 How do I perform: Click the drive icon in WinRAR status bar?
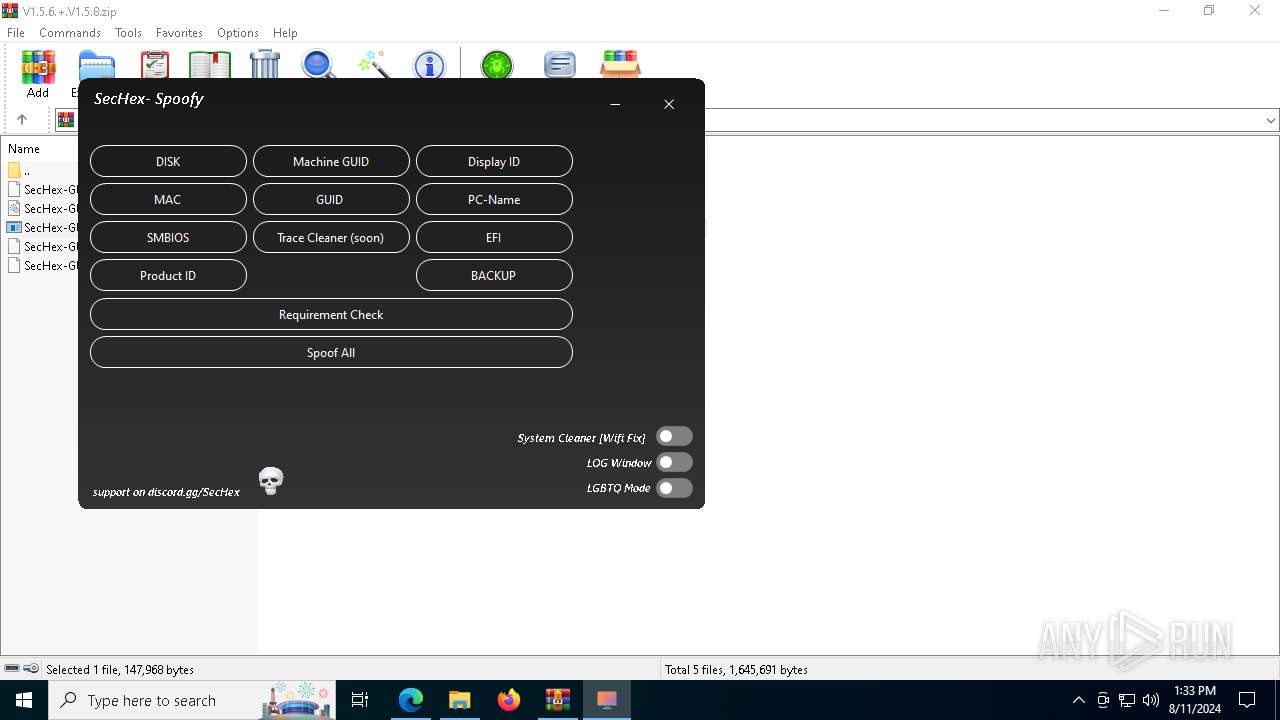(12, 669)
